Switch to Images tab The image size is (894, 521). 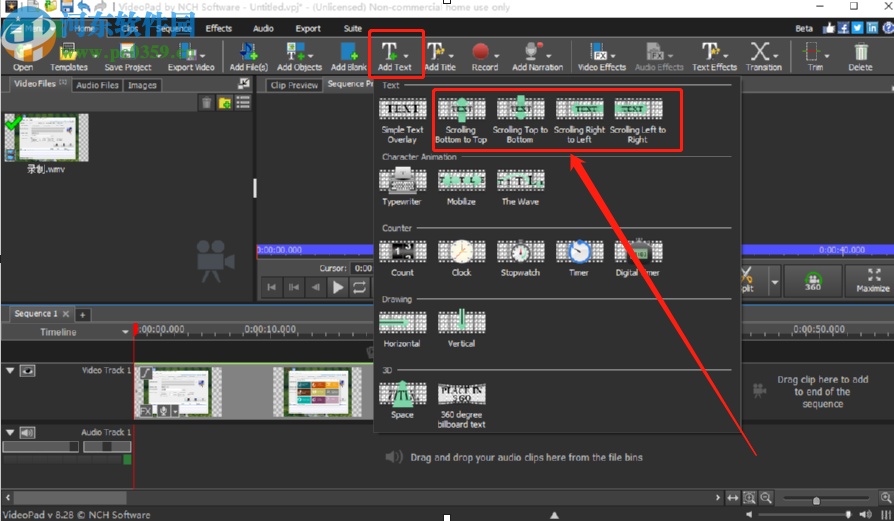[x=142, y=86]
